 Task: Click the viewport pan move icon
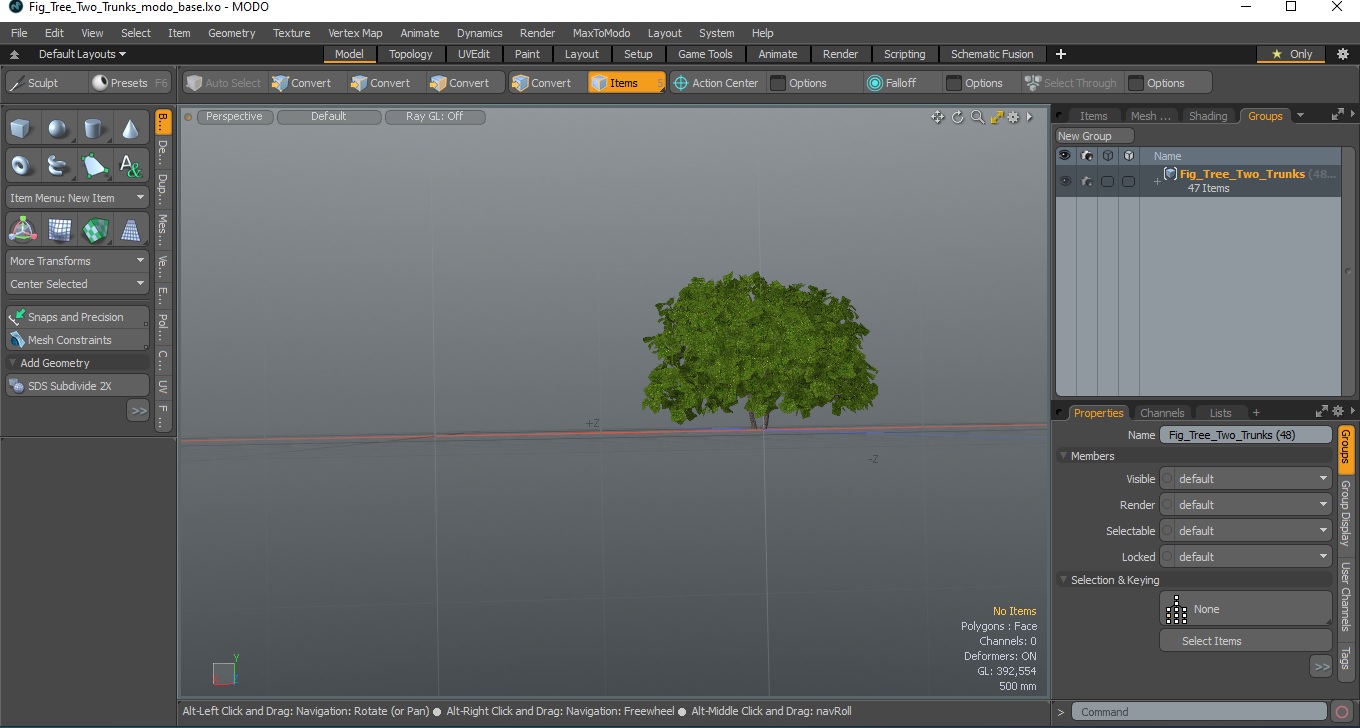(937, 117)
